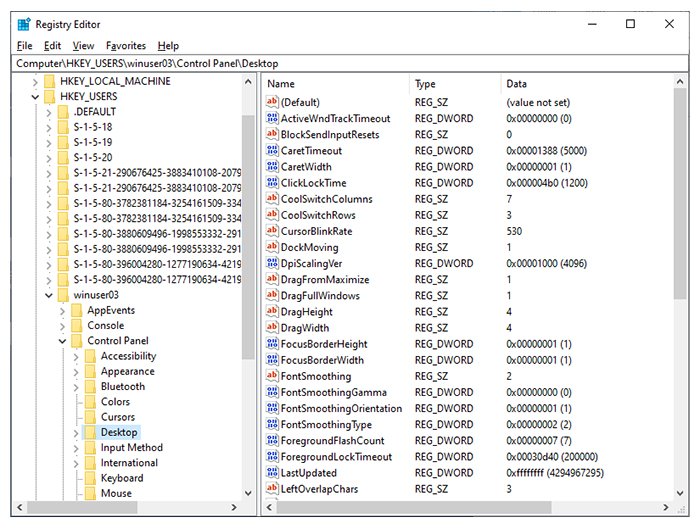Collapse the HKEY_USERS tree node

[x=35, y=96]
